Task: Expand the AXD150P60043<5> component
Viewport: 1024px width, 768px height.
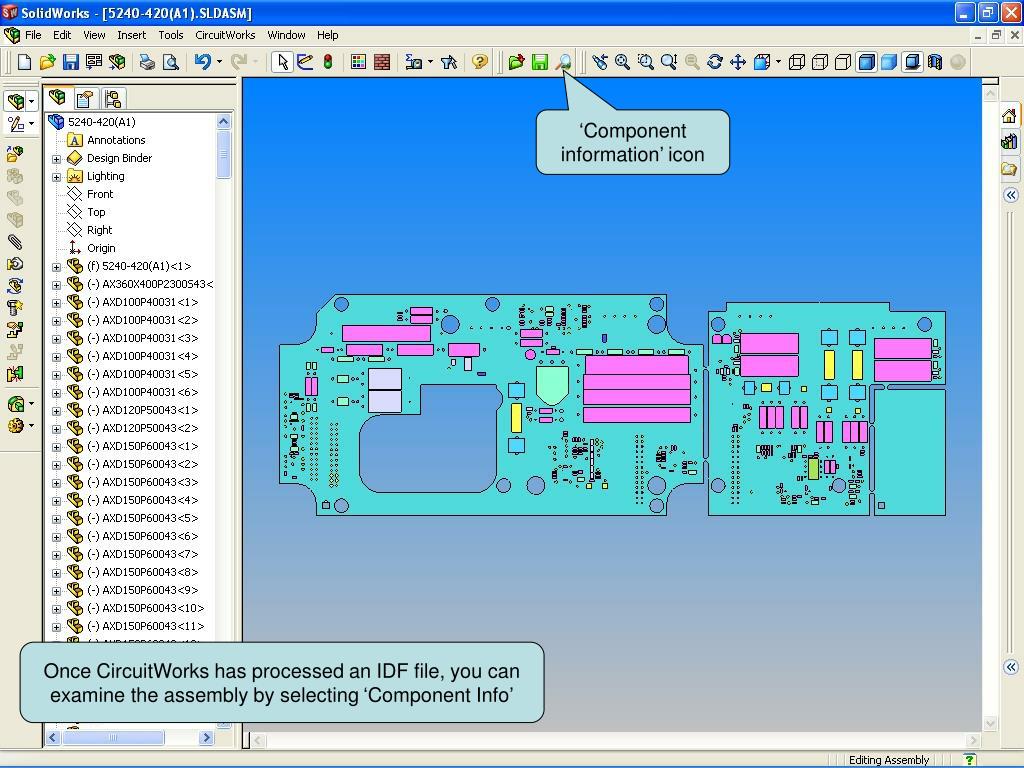Action: pos(56,519)
